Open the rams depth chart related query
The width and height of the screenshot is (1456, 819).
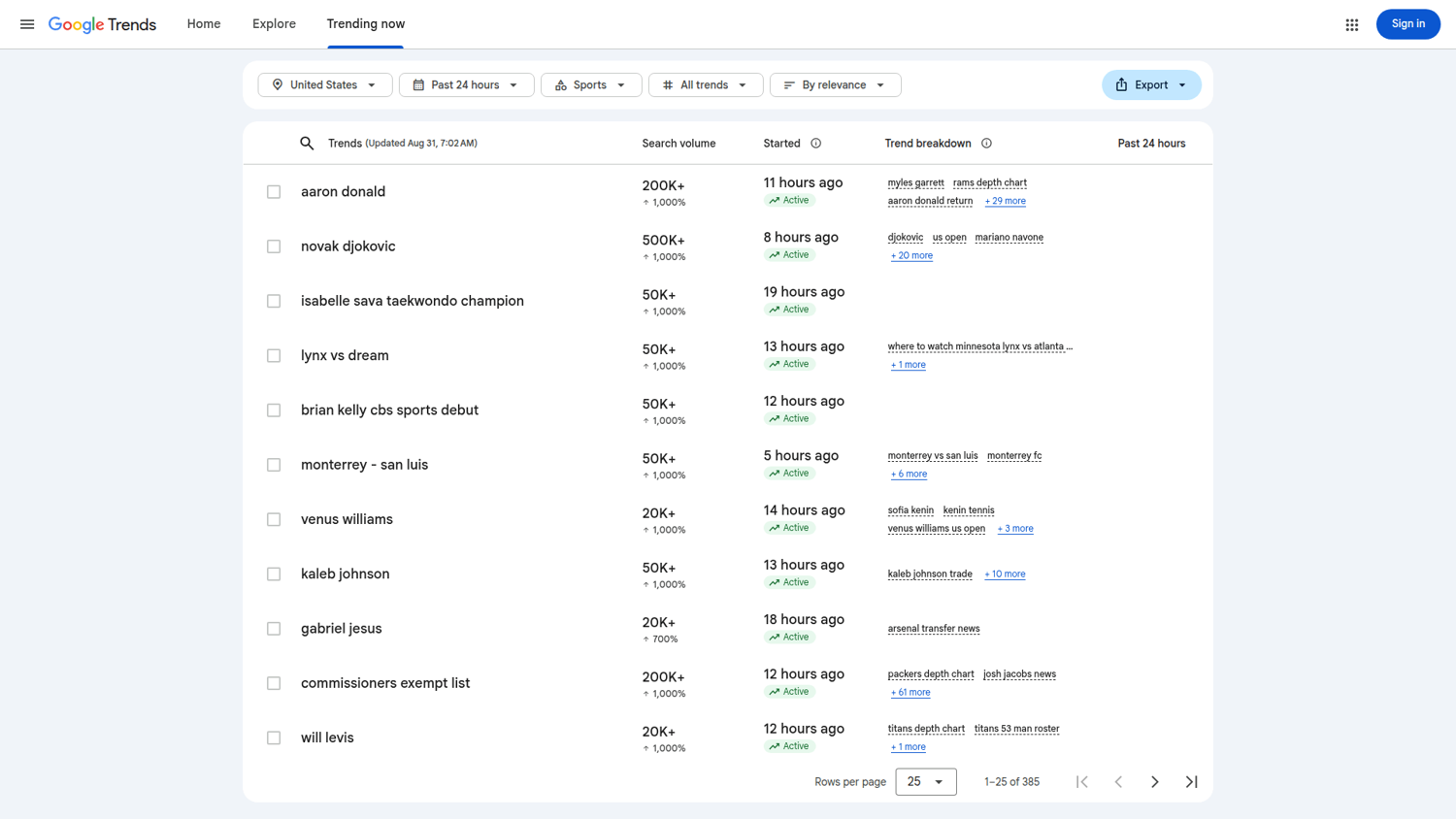pos(990,182)
